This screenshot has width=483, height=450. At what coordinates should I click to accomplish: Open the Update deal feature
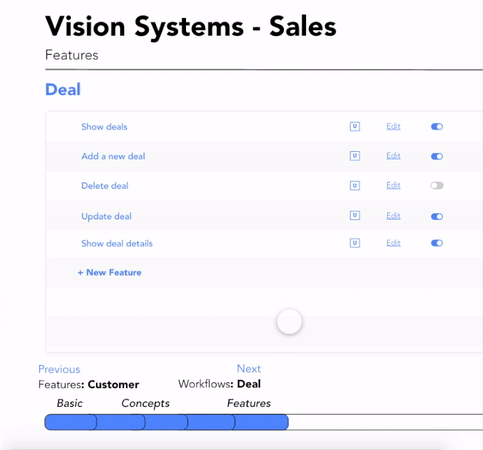point(107,217)
